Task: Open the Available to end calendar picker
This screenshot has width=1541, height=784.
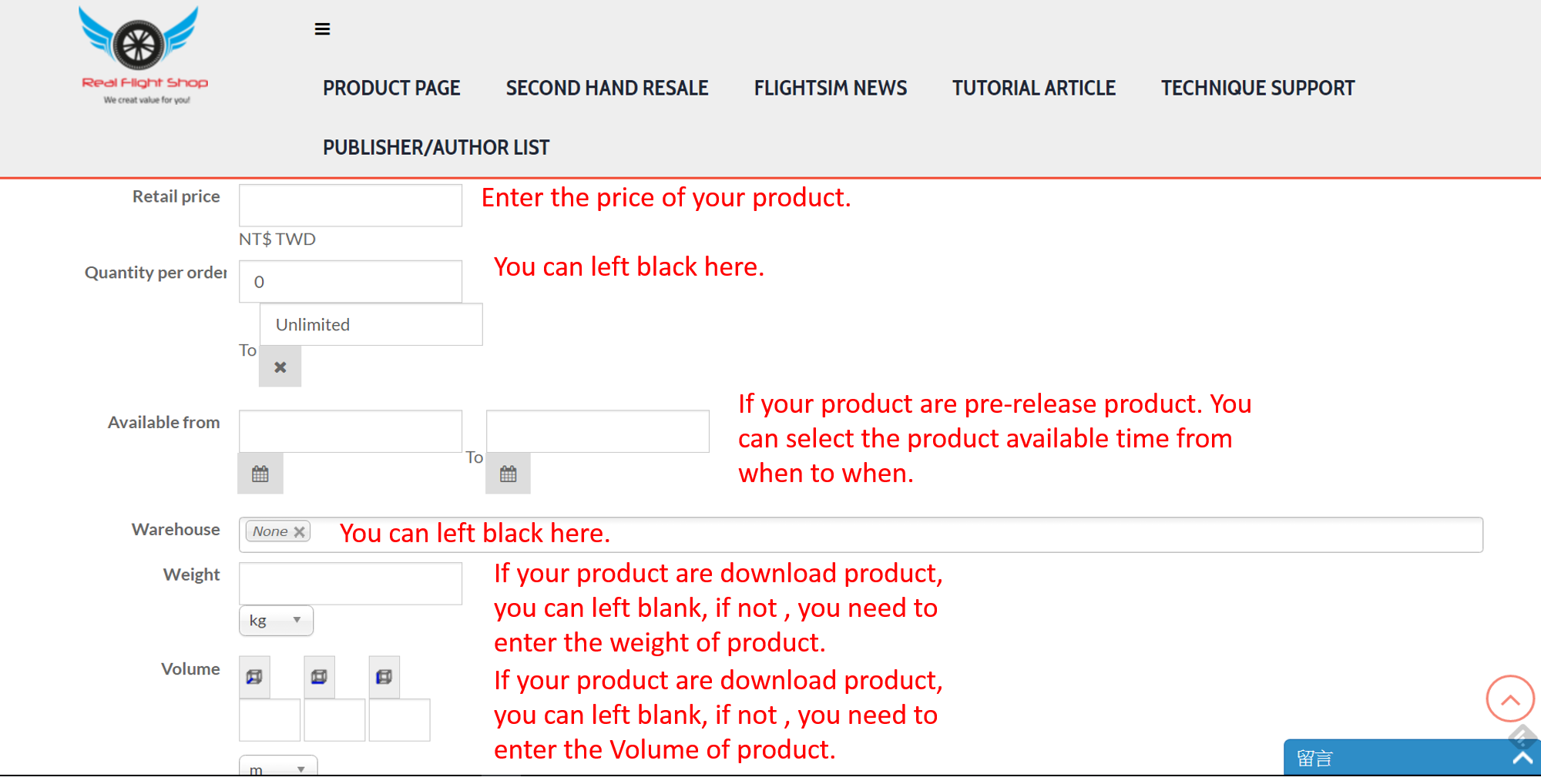Action: pyautogui.click(x=508, y=474)
